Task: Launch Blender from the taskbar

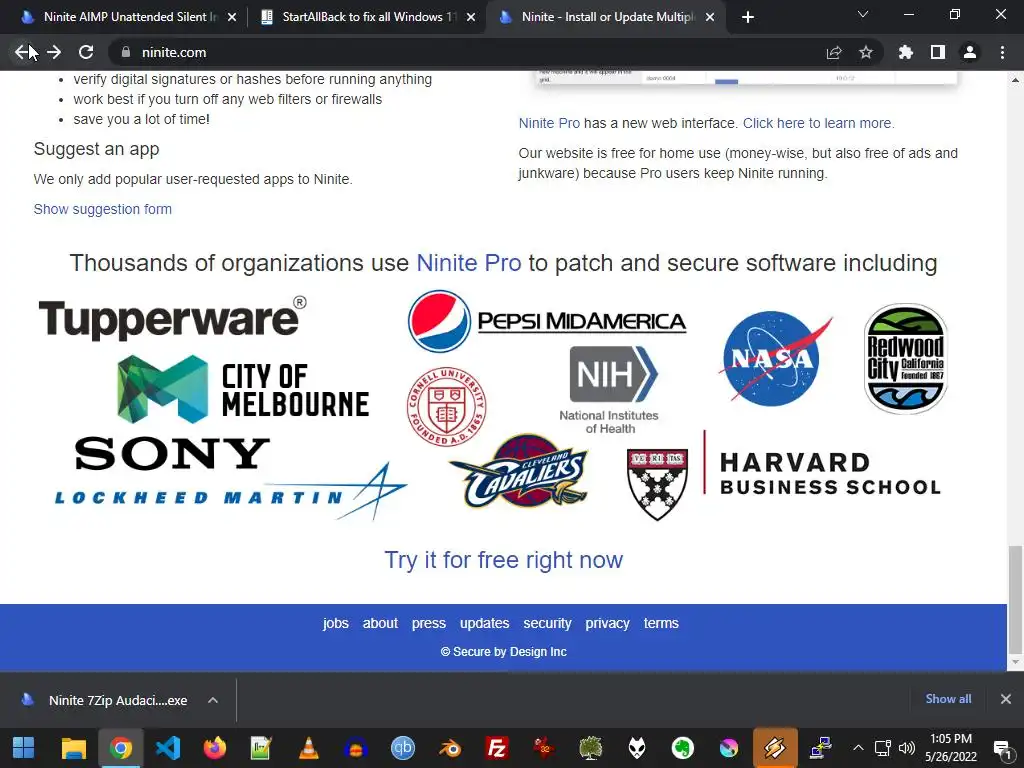Action: (450, 748)
